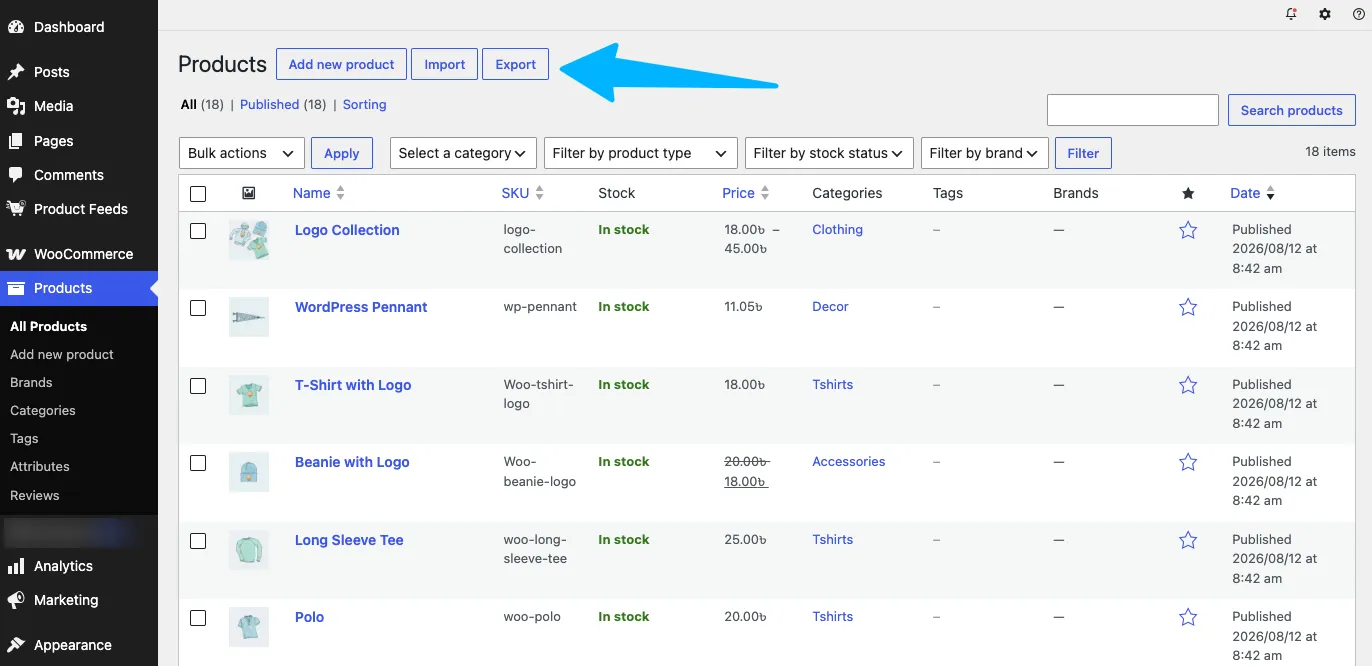Image resolution: width=1372 pixels, height=666 pixels.
Task: Click the Filter button
Action: tap(1083, 153)
